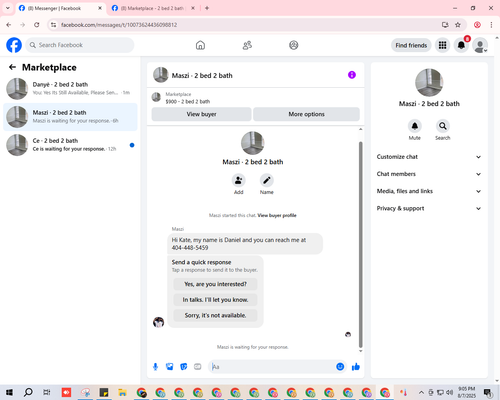Open Task View on the taskbar
The width and height of the screenshot is (500, 400).
47,392
